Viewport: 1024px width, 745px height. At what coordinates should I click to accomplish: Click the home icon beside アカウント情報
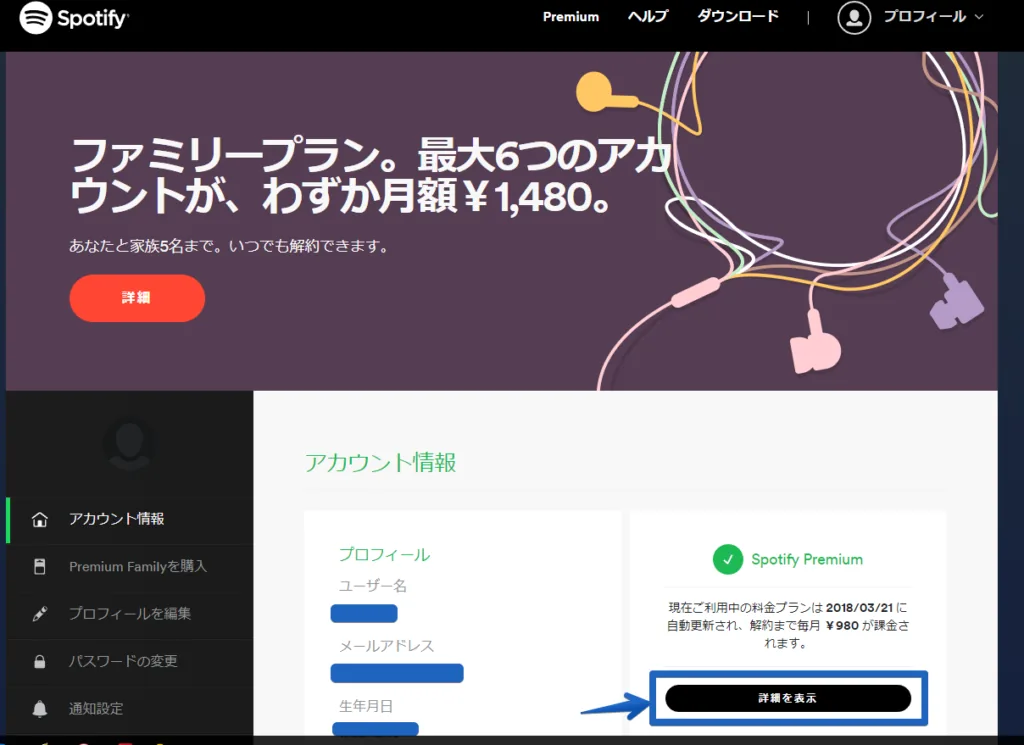point(40,519)
